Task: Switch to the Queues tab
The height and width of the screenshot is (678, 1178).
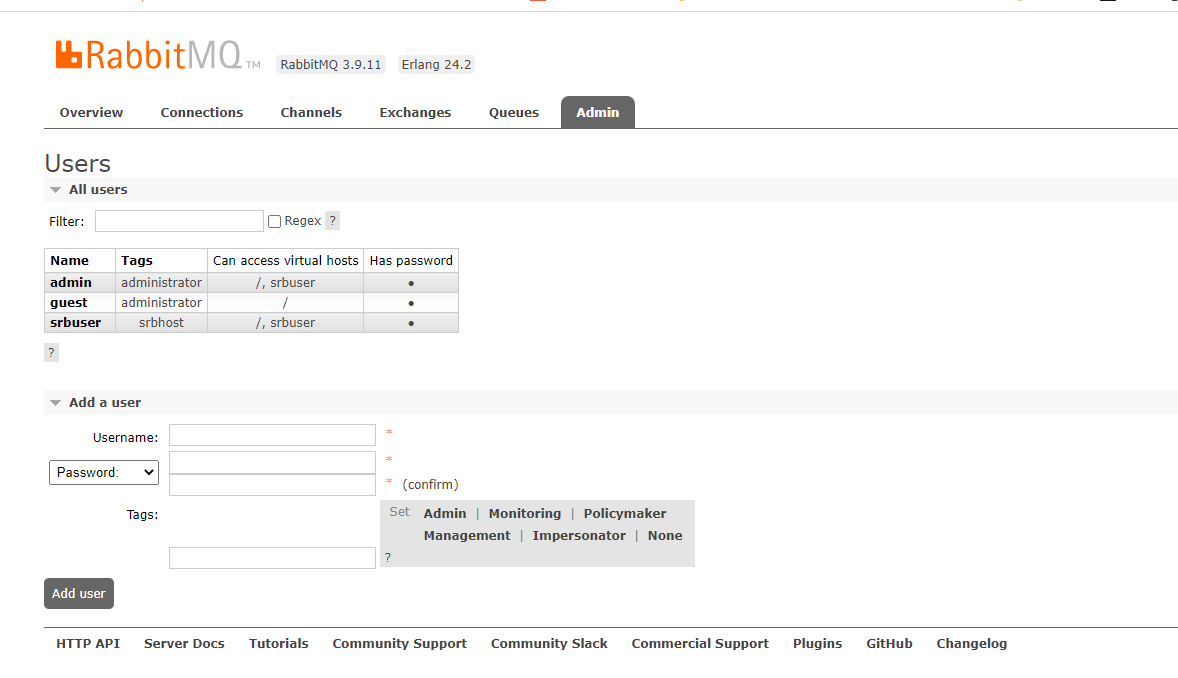Action: coord(514,113)
